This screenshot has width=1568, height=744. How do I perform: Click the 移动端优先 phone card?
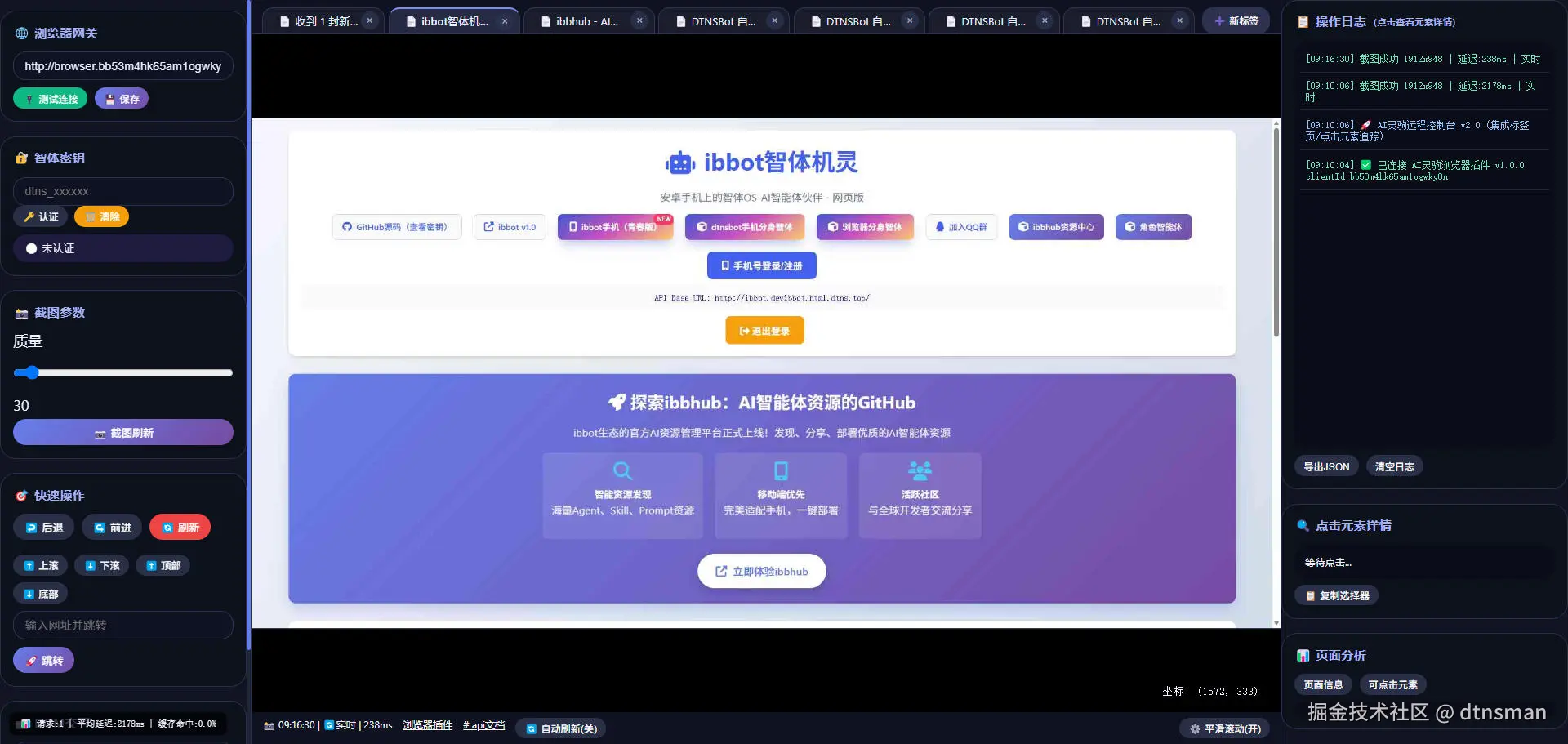[x=782, y=496]
